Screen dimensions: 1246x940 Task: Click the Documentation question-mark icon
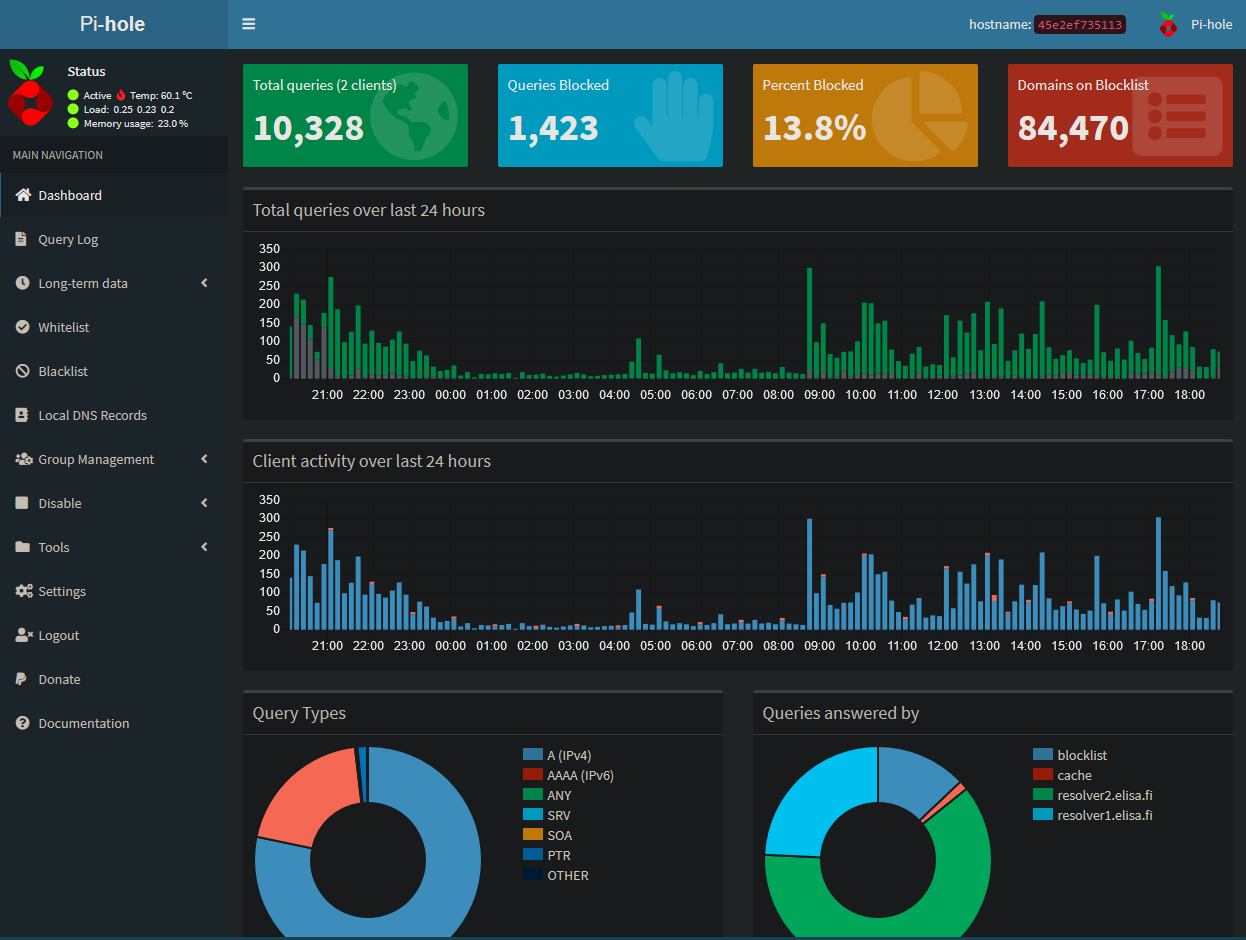pos(22,723)
